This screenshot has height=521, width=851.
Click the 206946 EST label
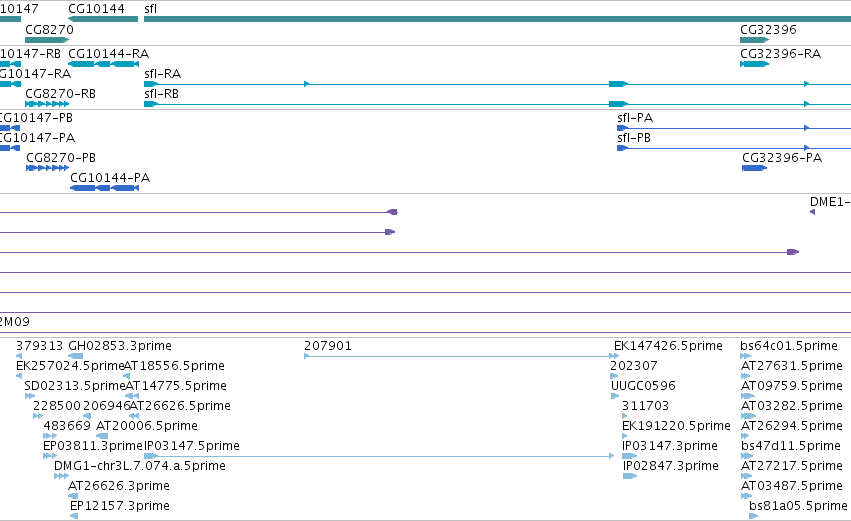pos(107,406)
